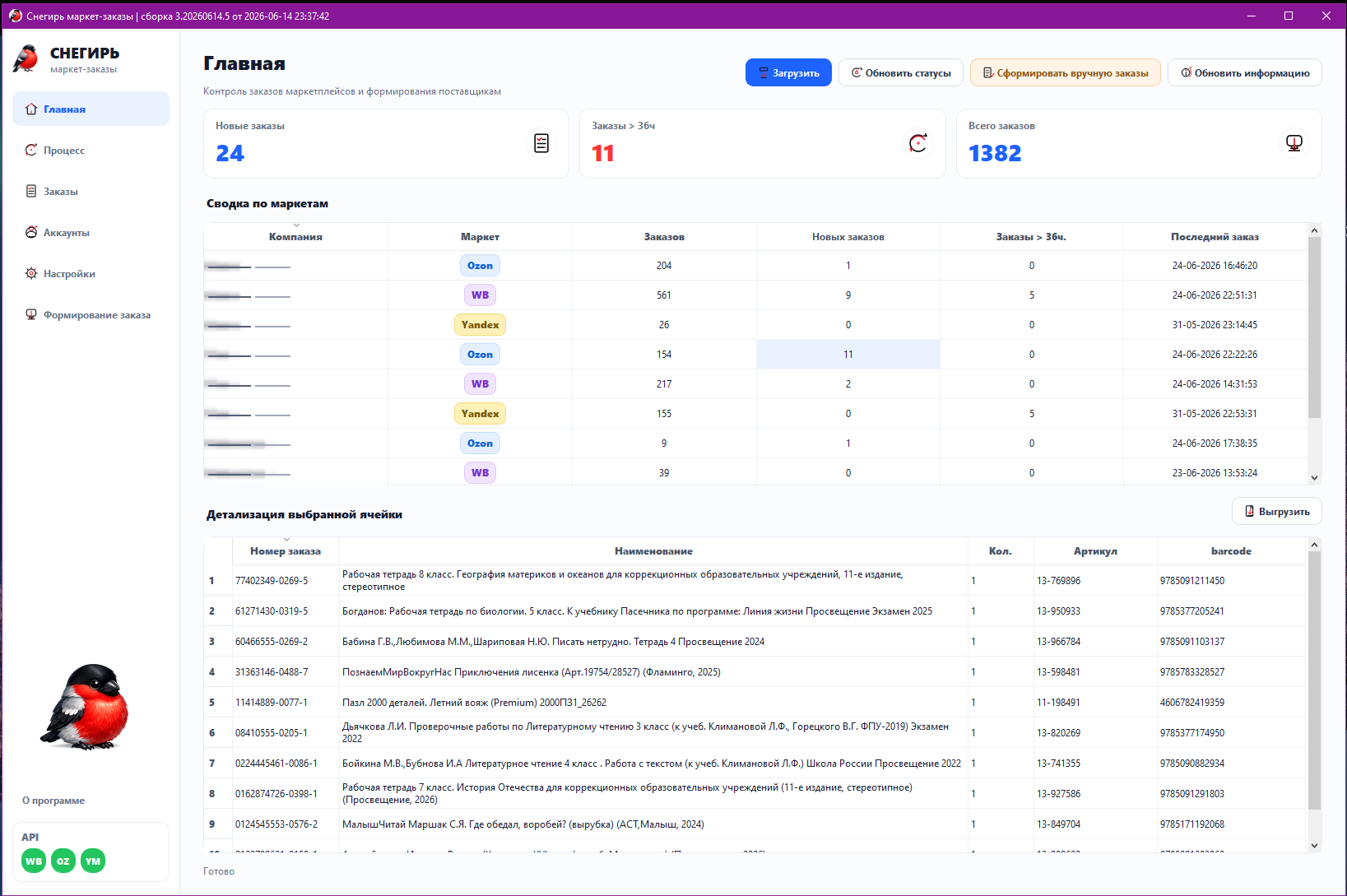Open Настройки in the sidebar
Screen dimensions: 1347x896
pyautogui.click(x=91, y=273)
